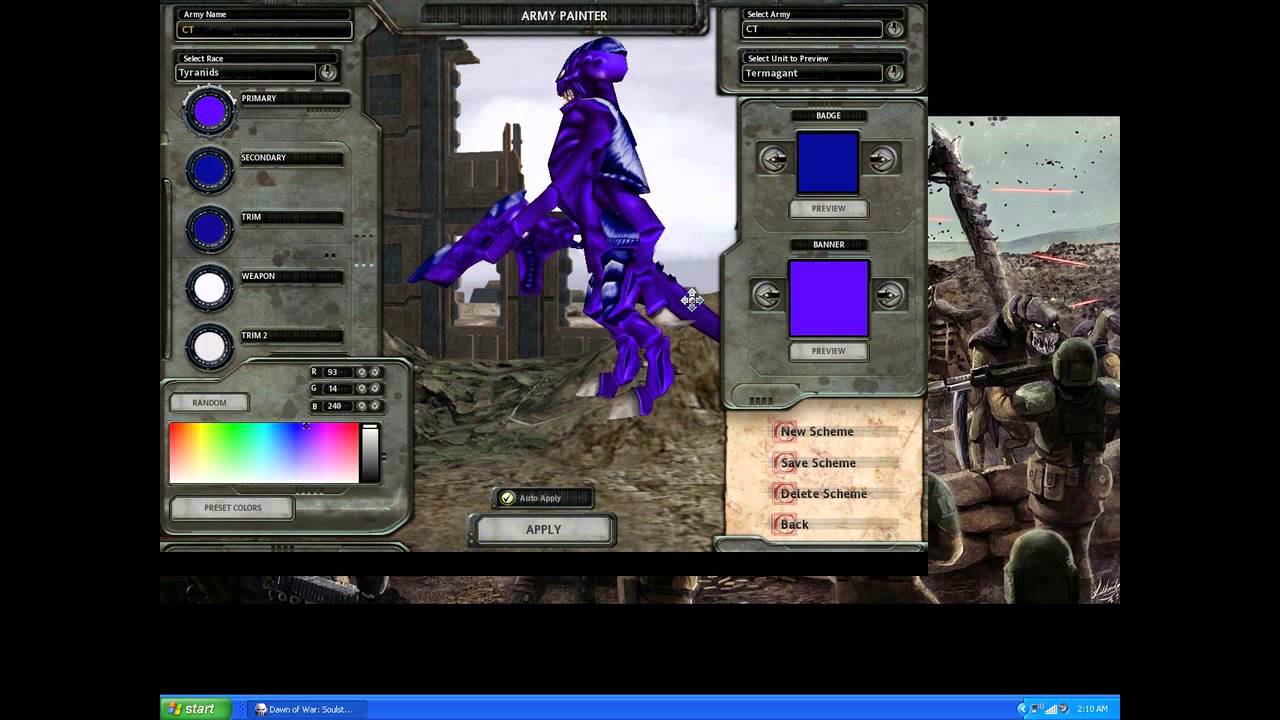Increase the R value with up arrow

click(361, 372)
